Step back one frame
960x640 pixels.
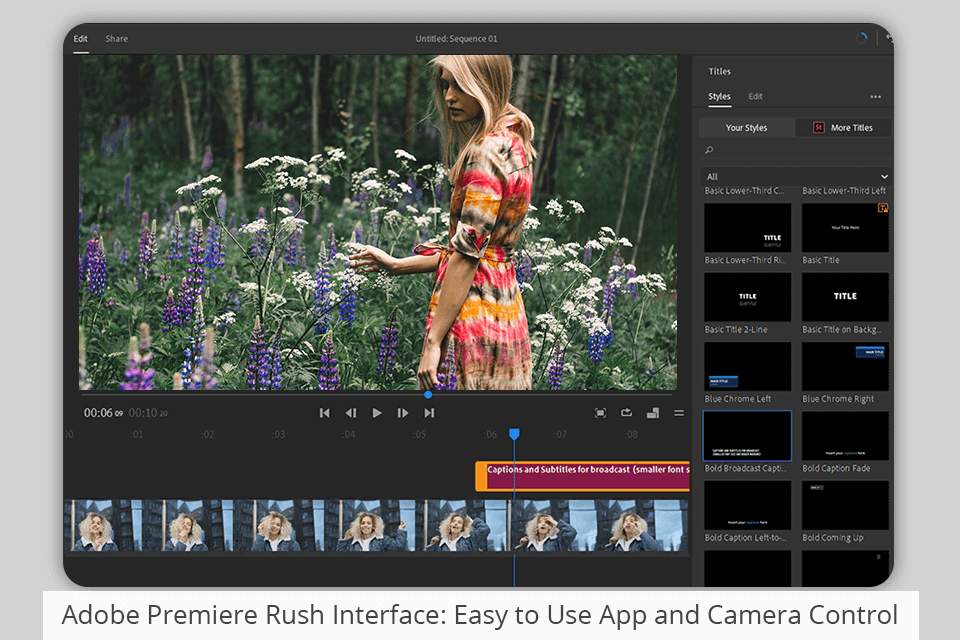tap(351, 413)
